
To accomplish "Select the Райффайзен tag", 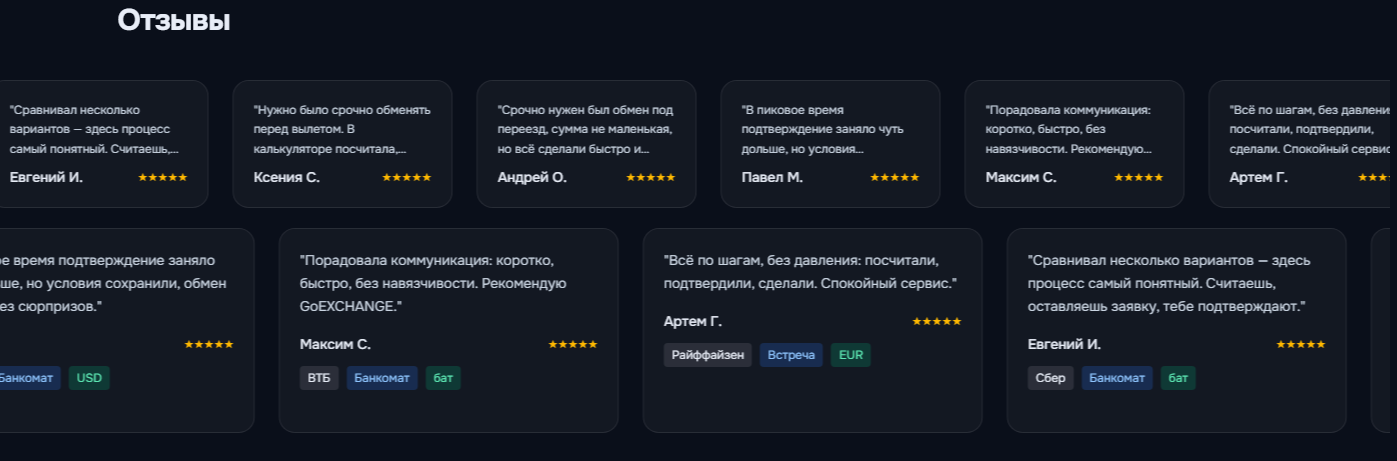I will click(x=708, y=355).
